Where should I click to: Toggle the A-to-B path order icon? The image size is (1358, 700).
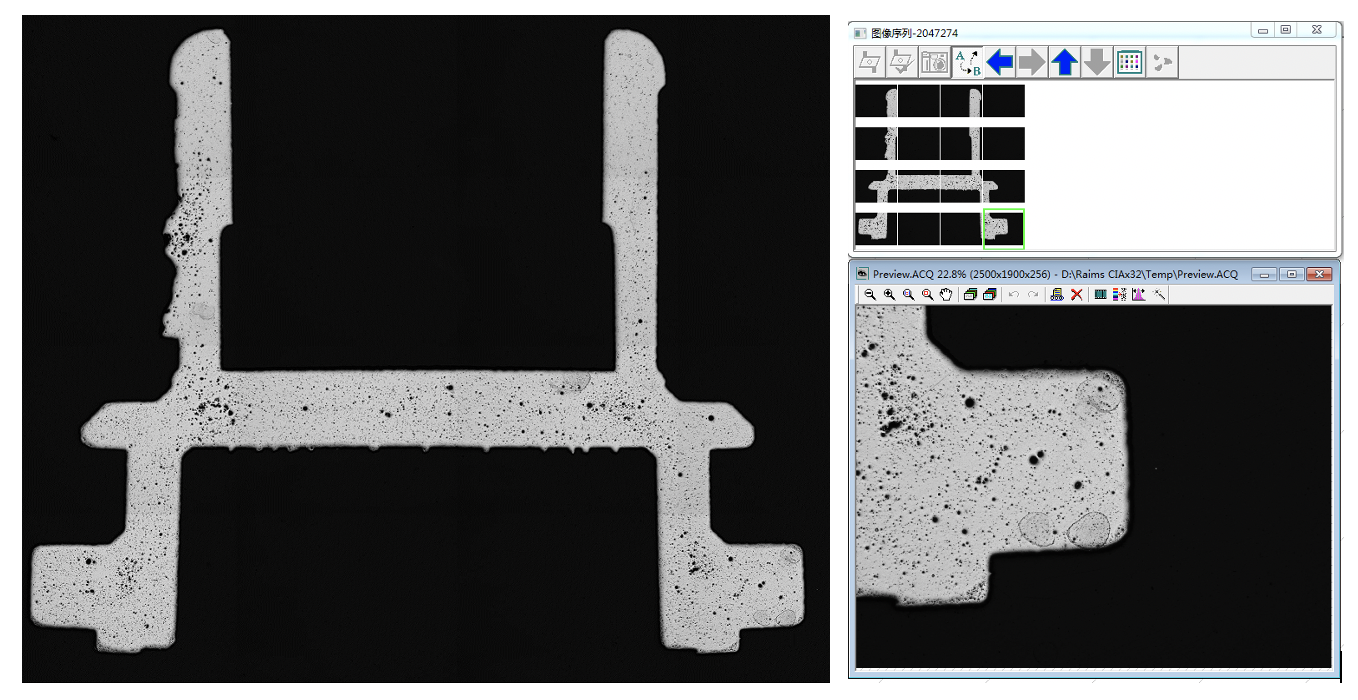(x=967, y=62)
